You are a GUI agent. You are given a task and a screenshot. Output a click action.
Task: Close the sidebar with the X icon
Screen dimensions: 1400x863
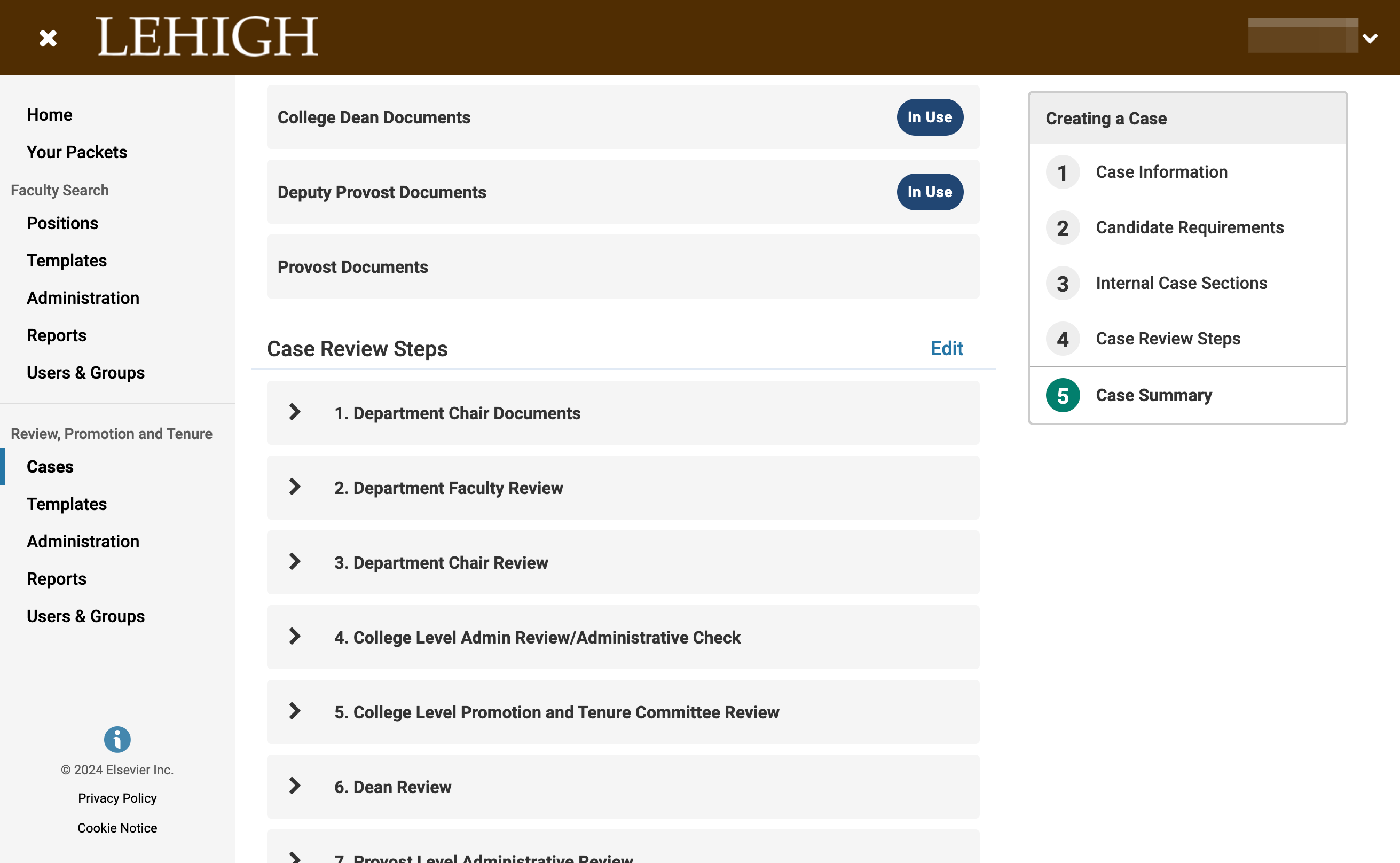coord(48,38)
